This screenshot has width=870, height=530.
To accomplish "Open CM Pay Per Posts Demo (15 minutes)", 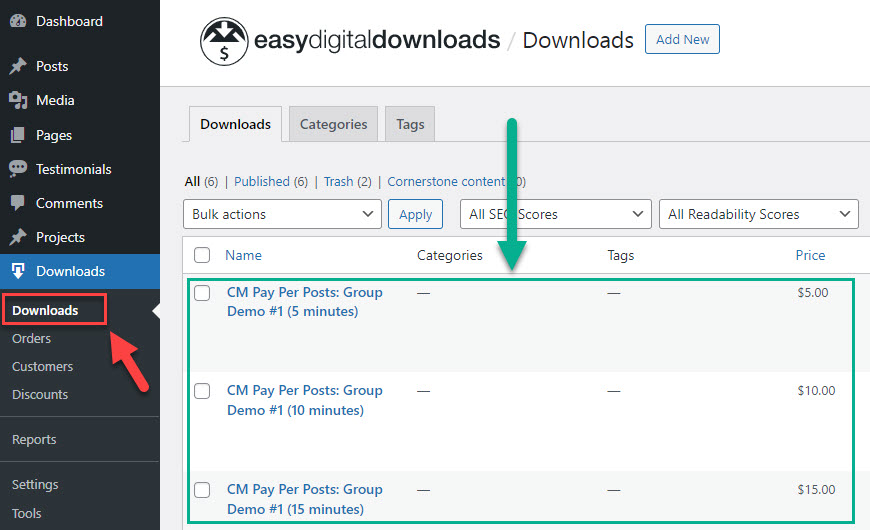I will [305, 499].
